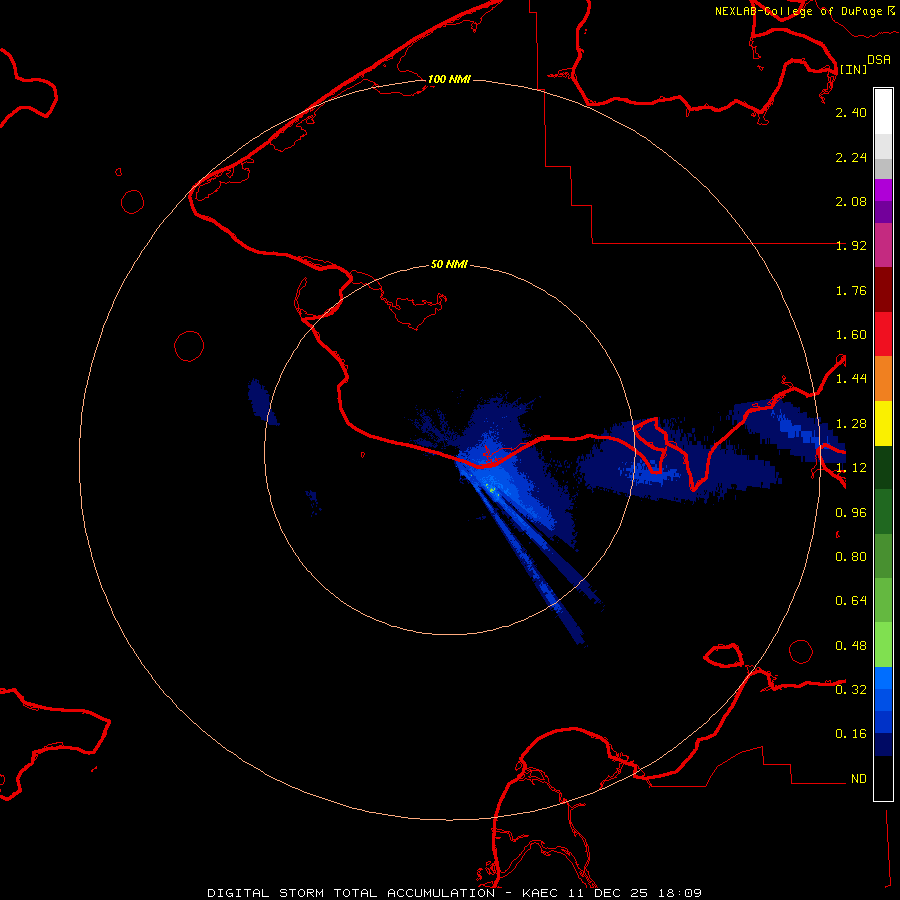Select the bright red legend swatch
This screenshot has width=900, height=900.
pyautogui.click(x=883, y=334)
